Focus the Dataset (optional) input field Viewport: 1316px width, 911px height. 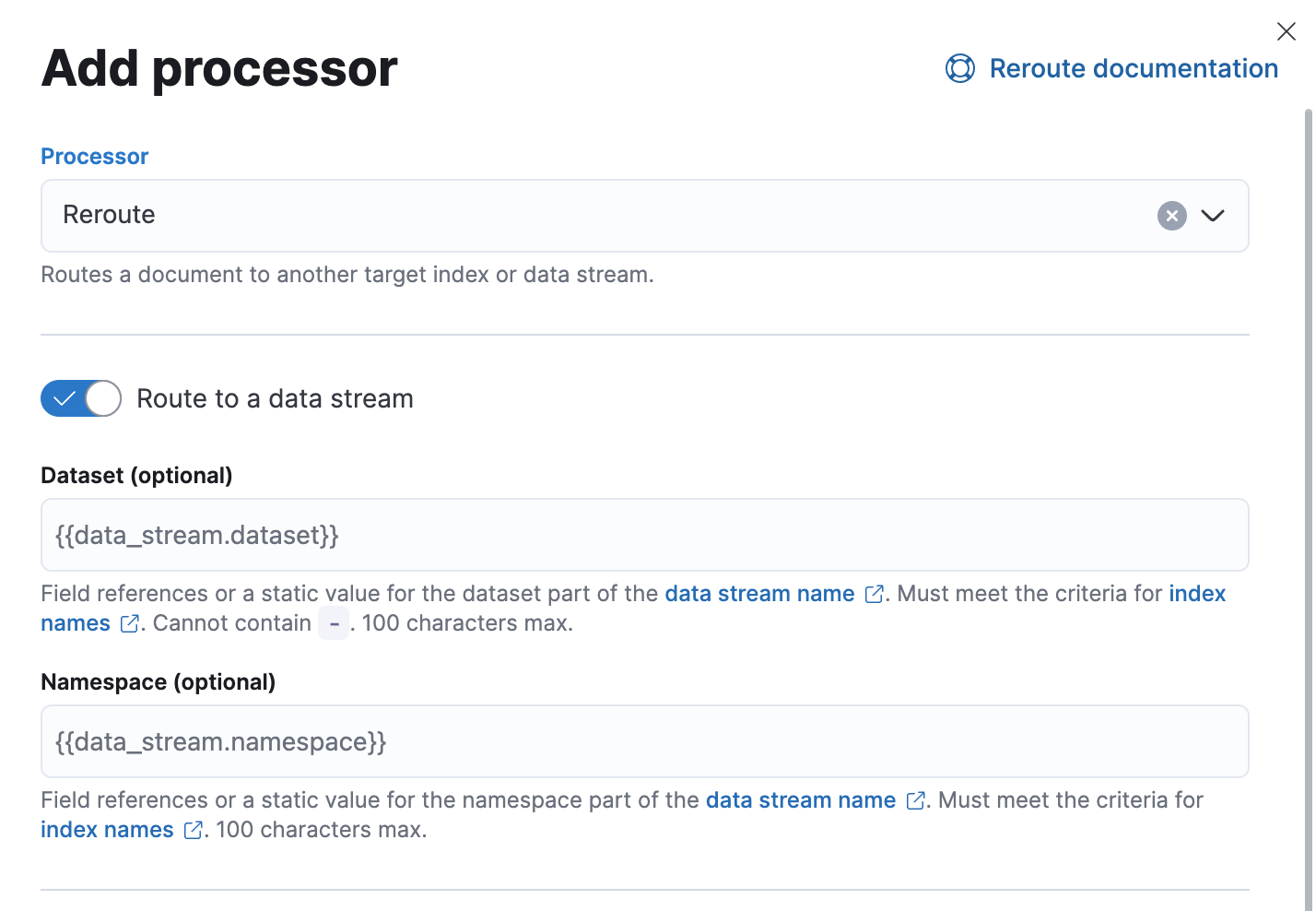[644, 535]
